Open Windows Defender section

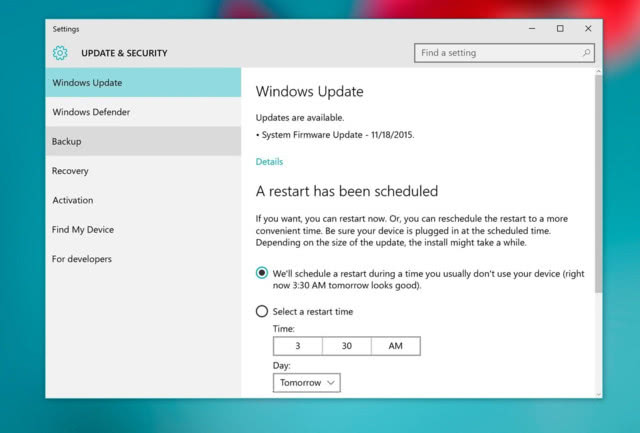click(143, 112)
